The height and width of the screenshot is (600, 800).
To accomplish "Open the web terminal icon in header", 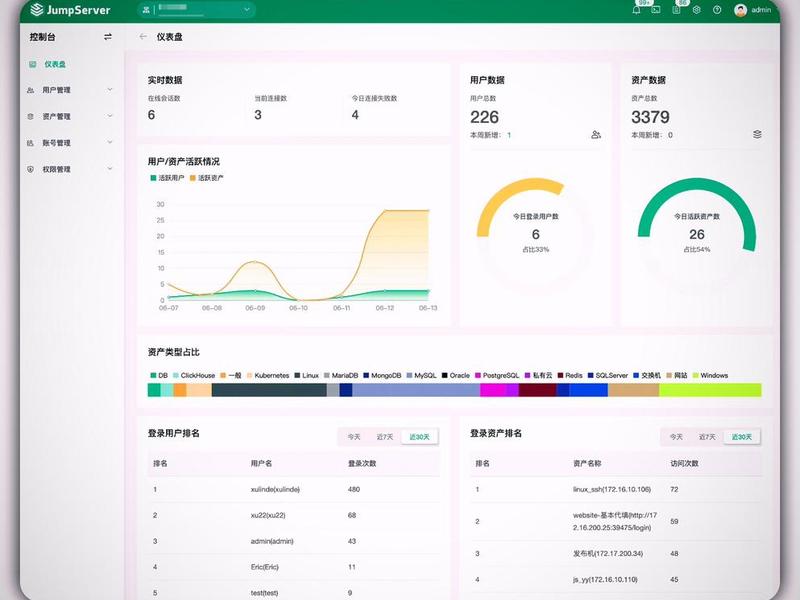I will pos(656,10).
